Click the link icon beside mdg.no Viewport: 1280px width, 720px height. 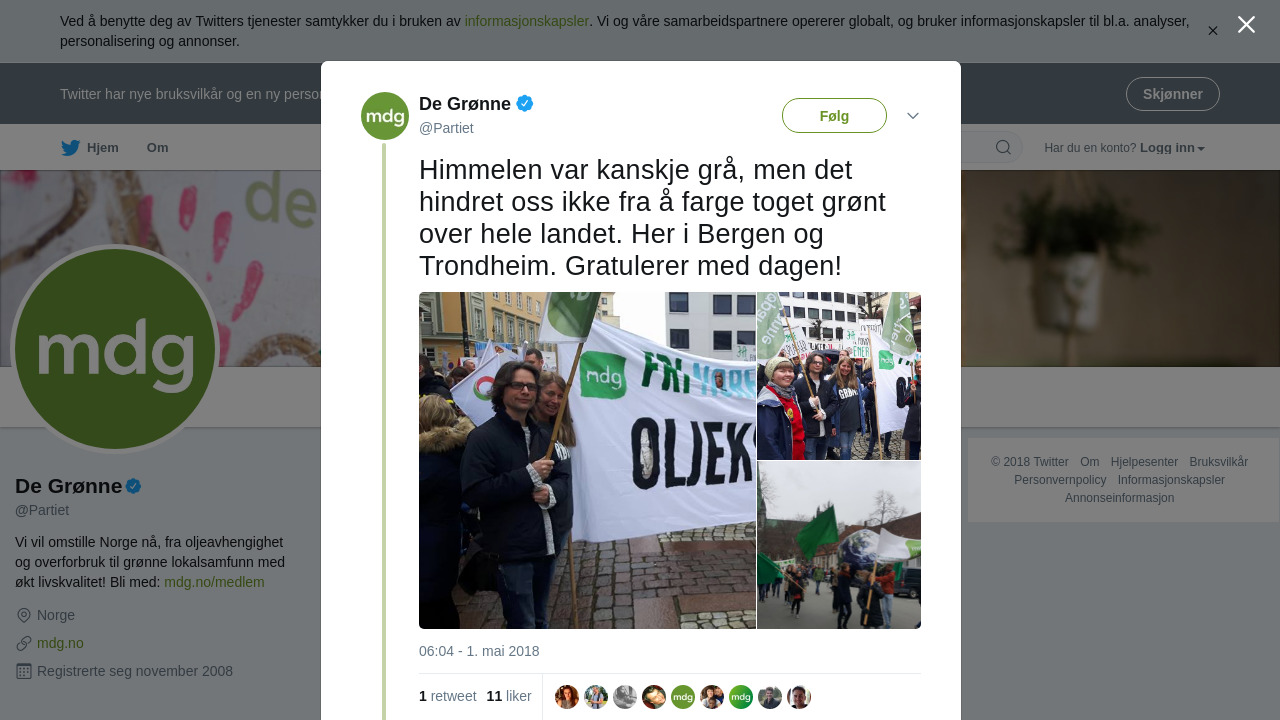coord(24,643)
